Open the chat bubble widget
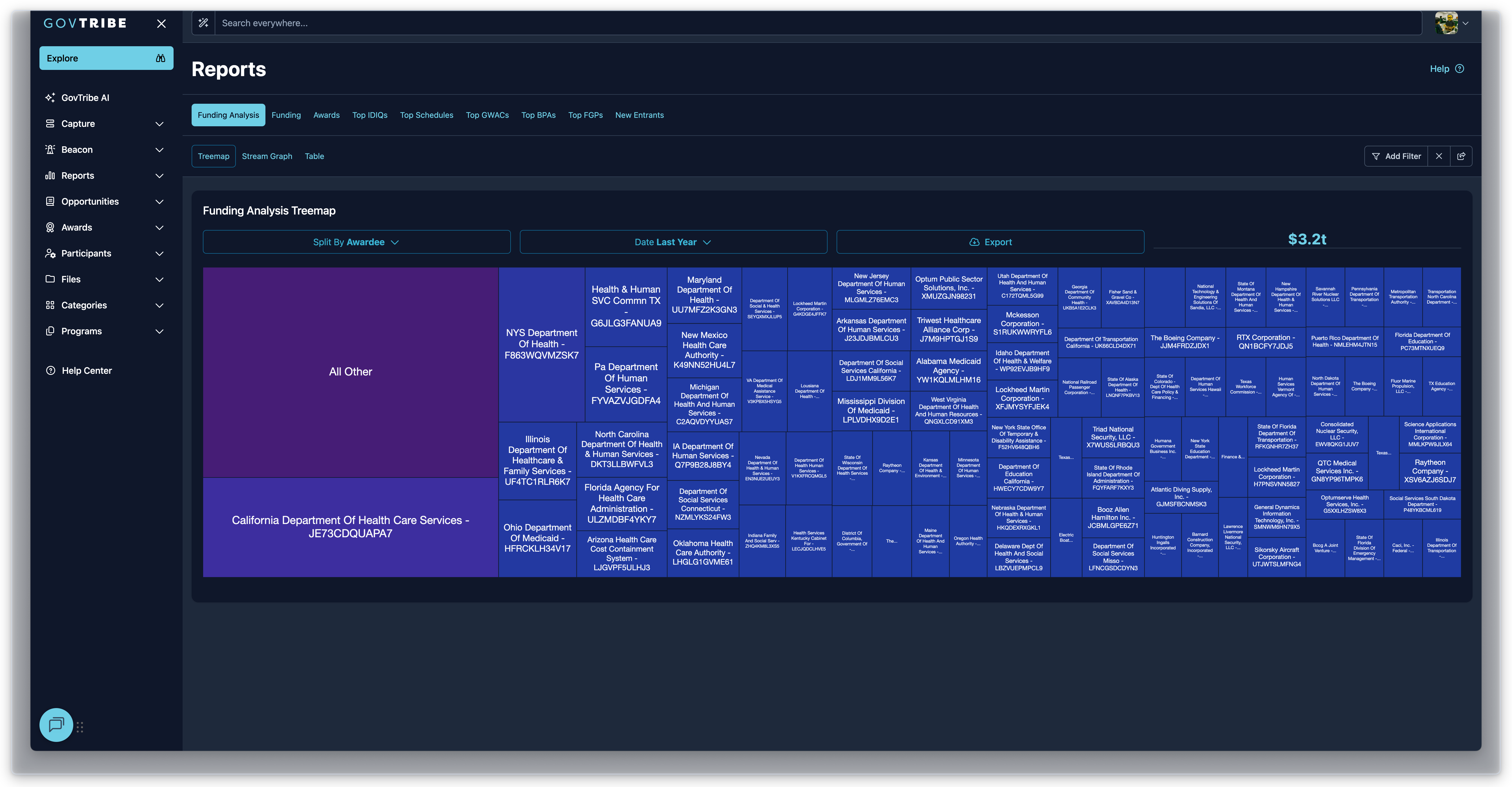Image resolution: width=1512 pixels, height=787 pixels. pos(56,725)
